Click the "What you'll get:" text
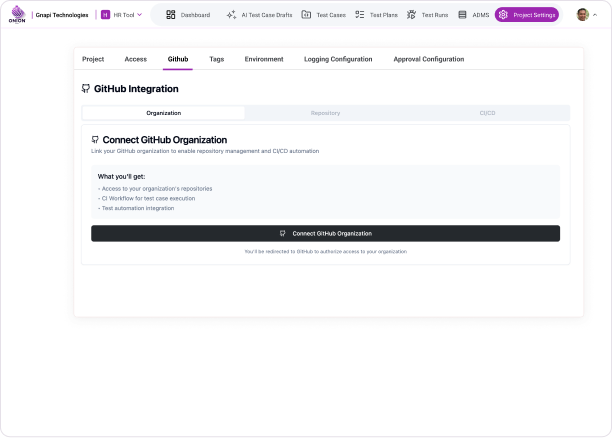The width and height of the screenshot is (612, 438). (121, 177)
